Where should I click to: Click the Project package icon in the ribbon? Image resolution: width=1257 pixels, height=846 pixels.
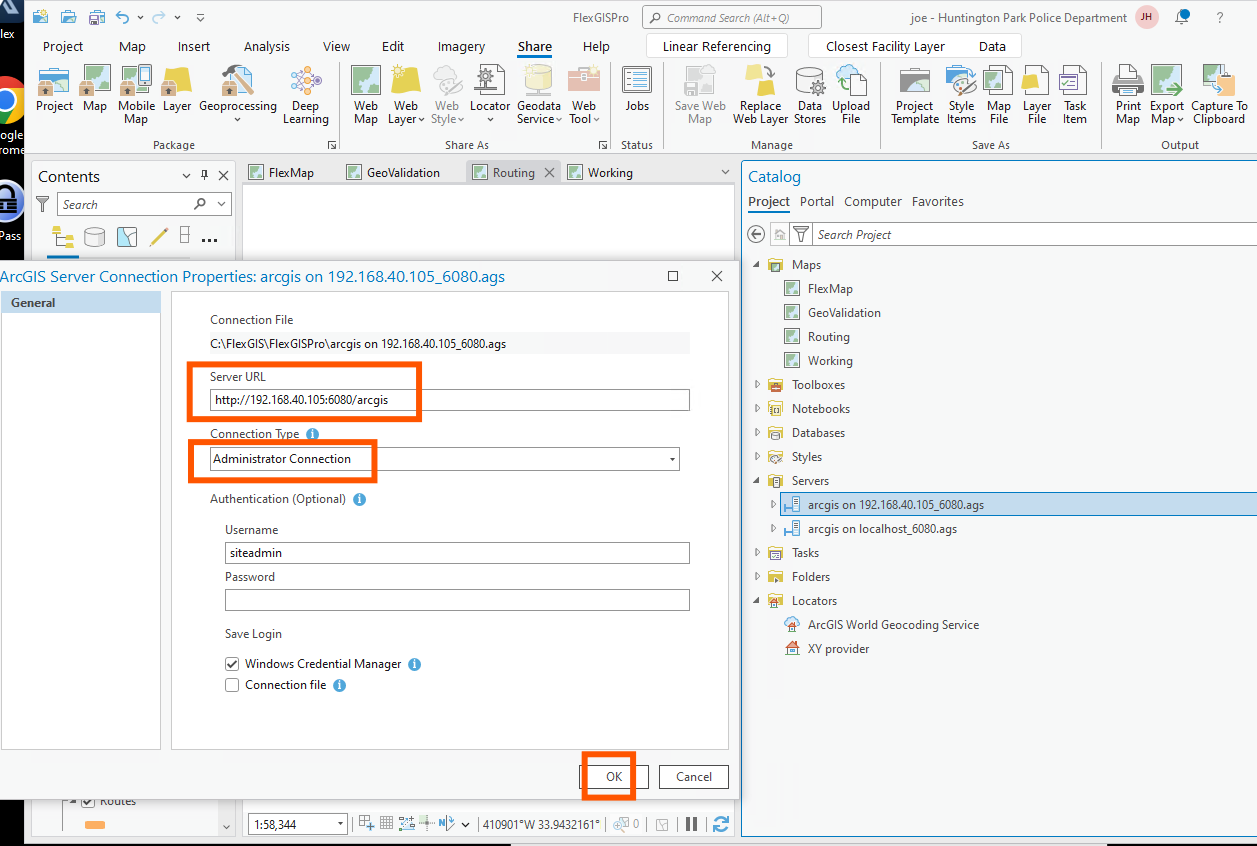pyautogui.click(x=54, y=90)
